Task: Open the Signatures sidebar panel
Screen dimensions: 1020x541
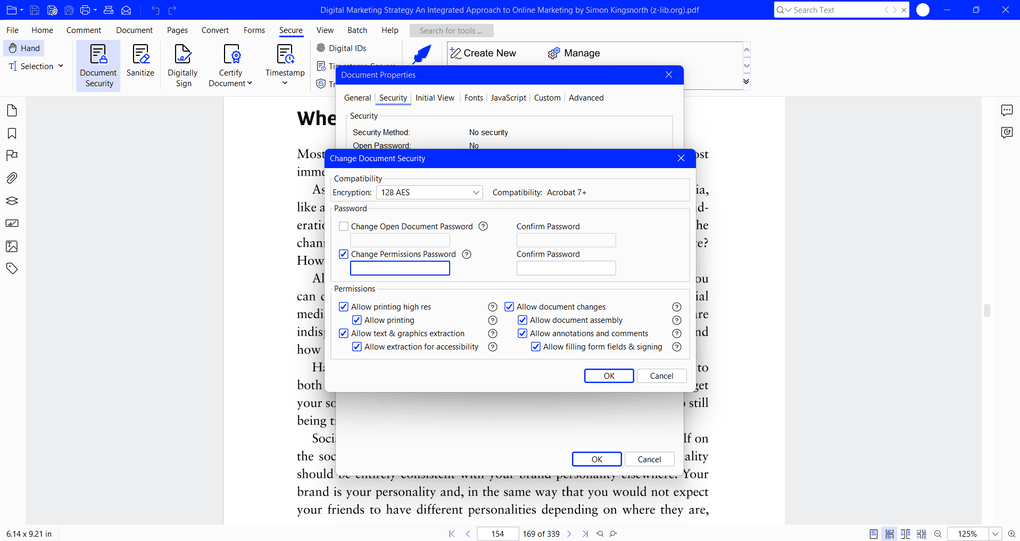Action: click(x=12, y=223)
